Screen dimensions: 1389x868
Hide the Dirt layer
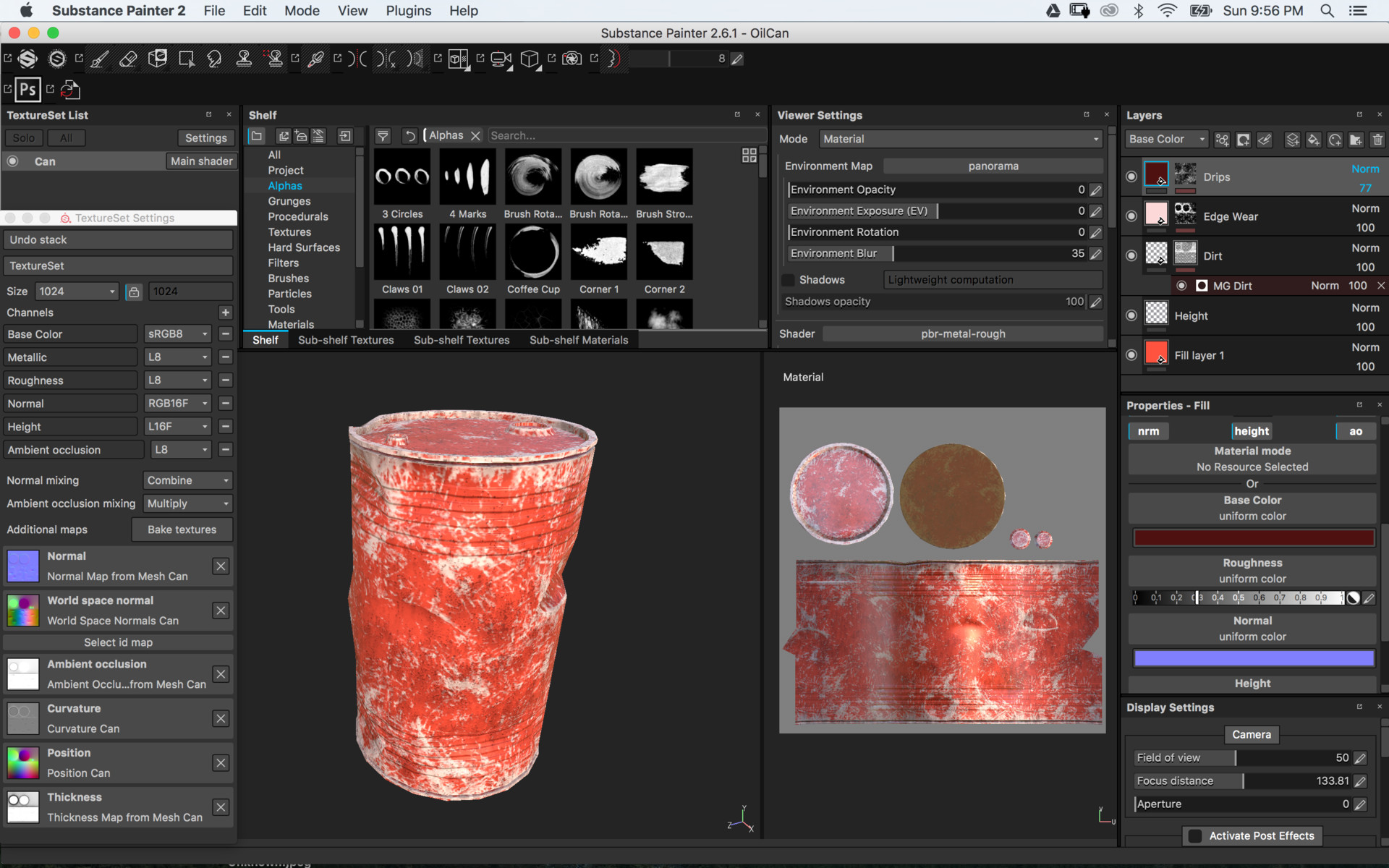(1131, 256)
